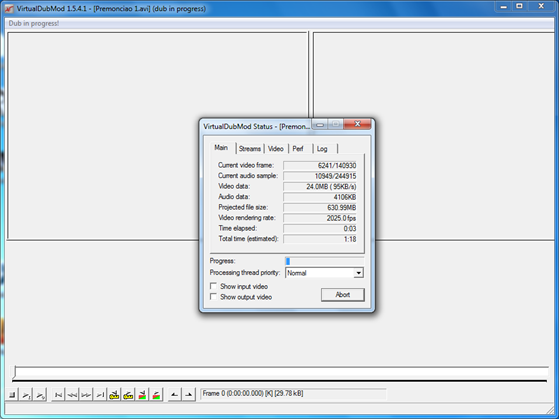Go to previous keyframe icon
This screenshot has height=419, width=559.
114,395
